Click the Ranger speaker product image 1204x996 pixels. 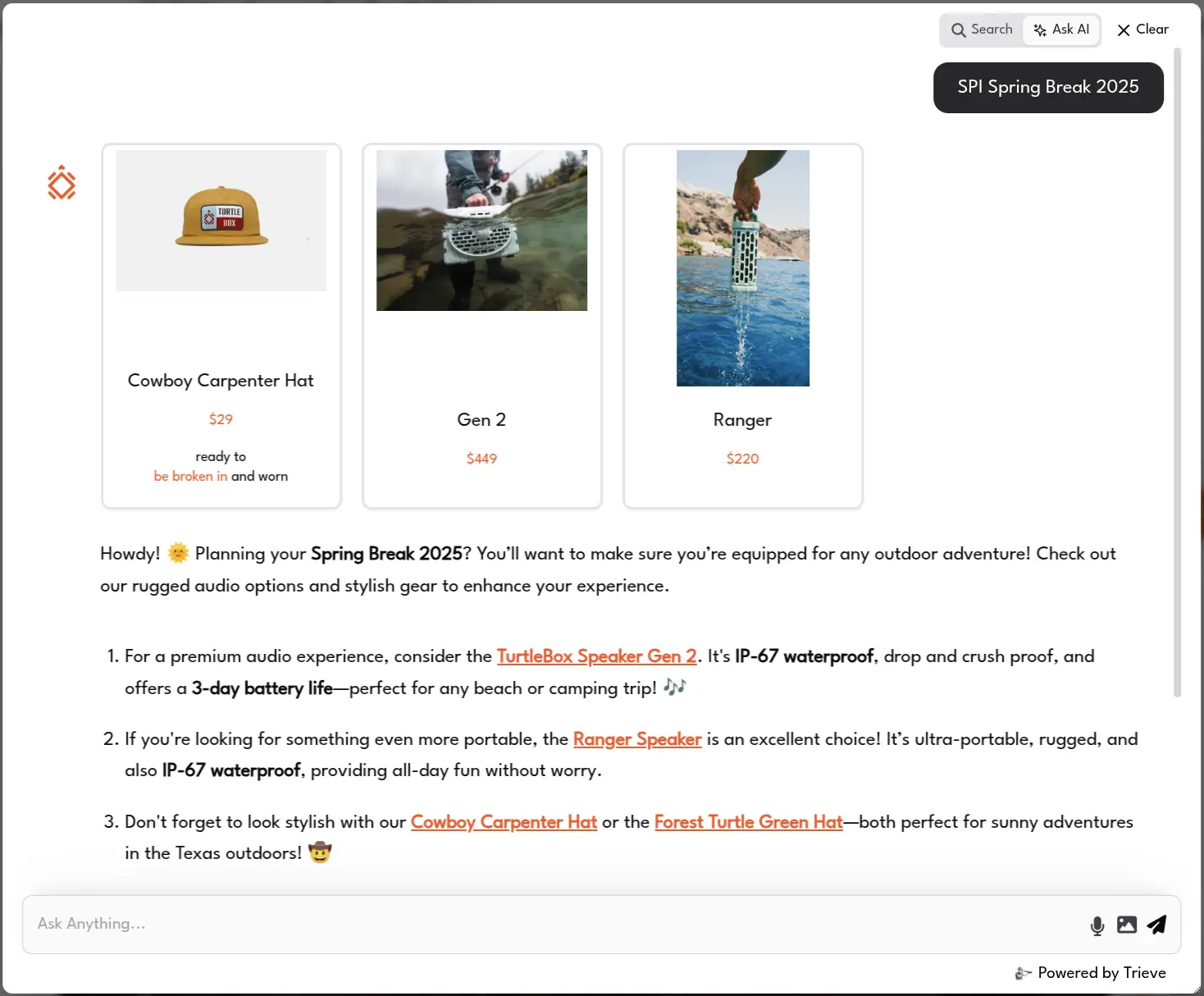tap(743, 268)
